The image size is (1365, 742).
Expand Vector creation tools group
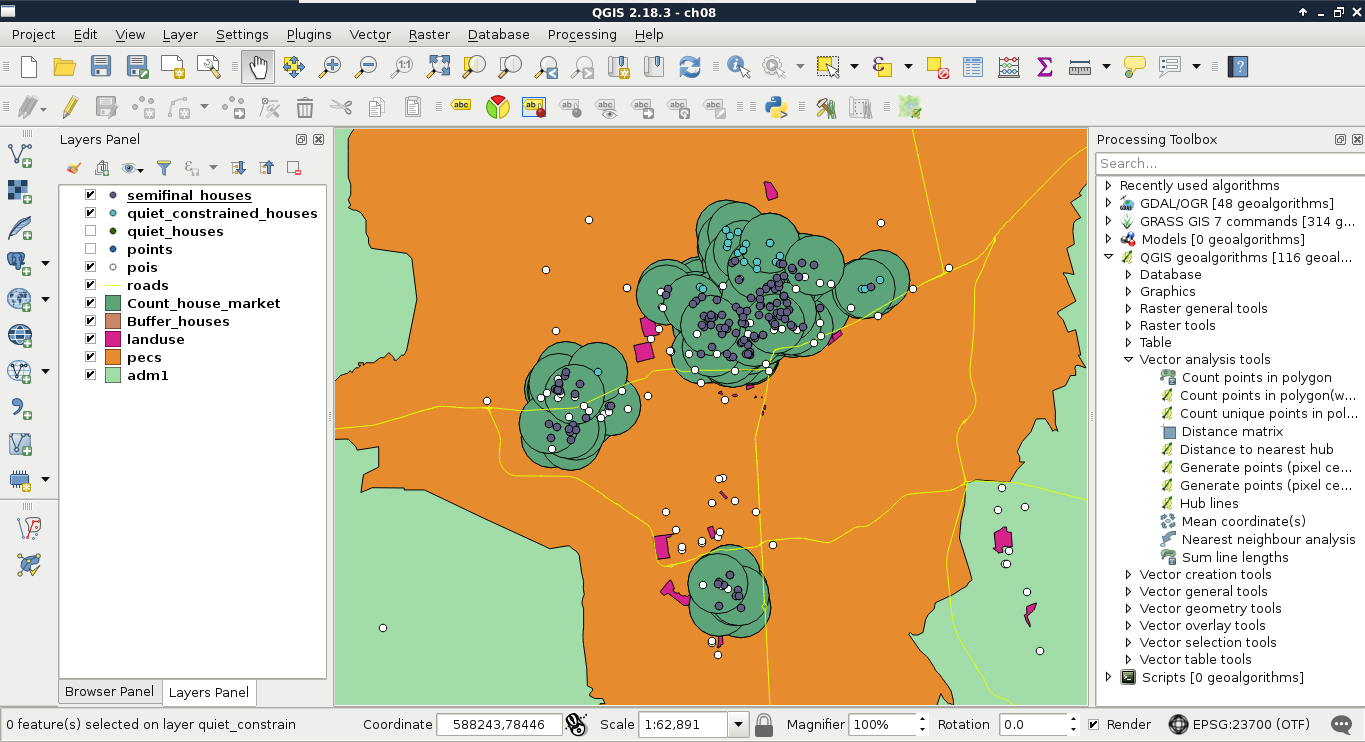tap(1129, 575)
